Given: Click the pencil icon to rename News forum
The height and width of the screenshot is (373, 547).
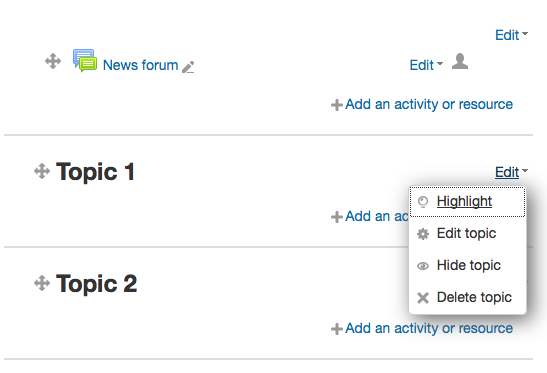Looking at the screenshot, I should 188,67.
